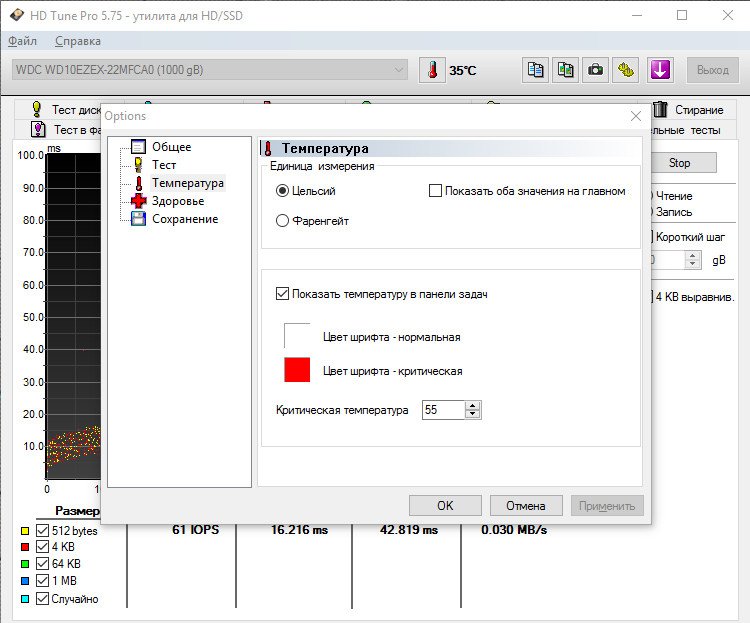The image size is (750, 623).
Task: Click the red critical font color swatch
Action: tap(298, 370)
